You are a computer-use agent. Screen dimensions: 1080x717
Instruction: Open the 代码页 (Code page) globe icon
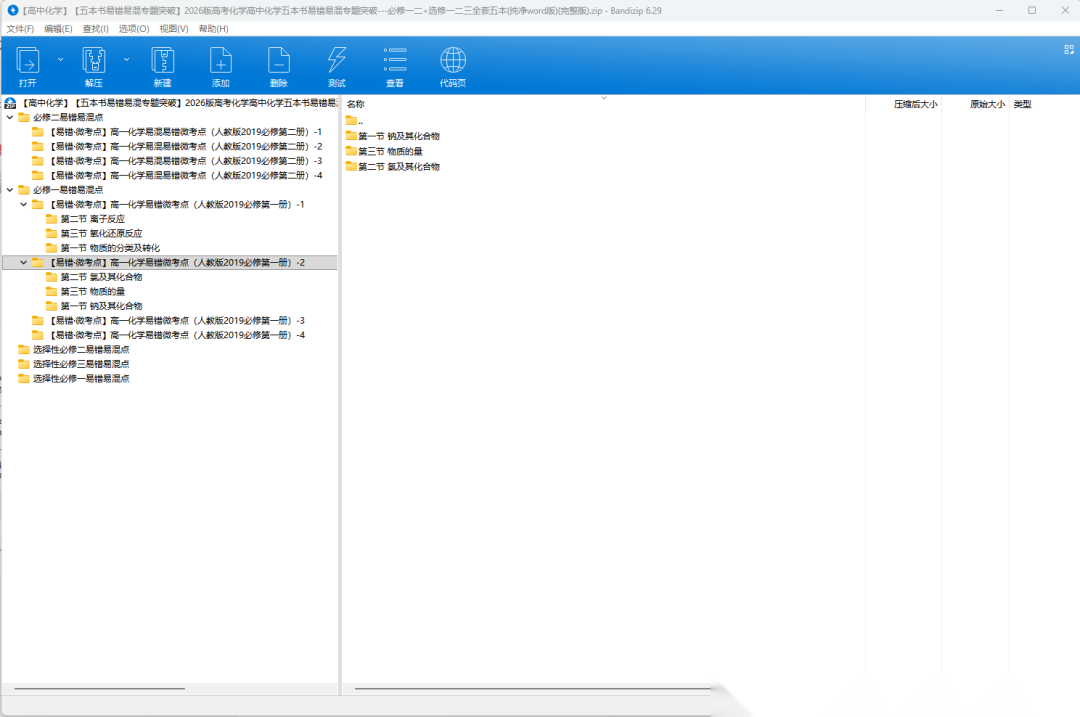[x=453, y=66]
